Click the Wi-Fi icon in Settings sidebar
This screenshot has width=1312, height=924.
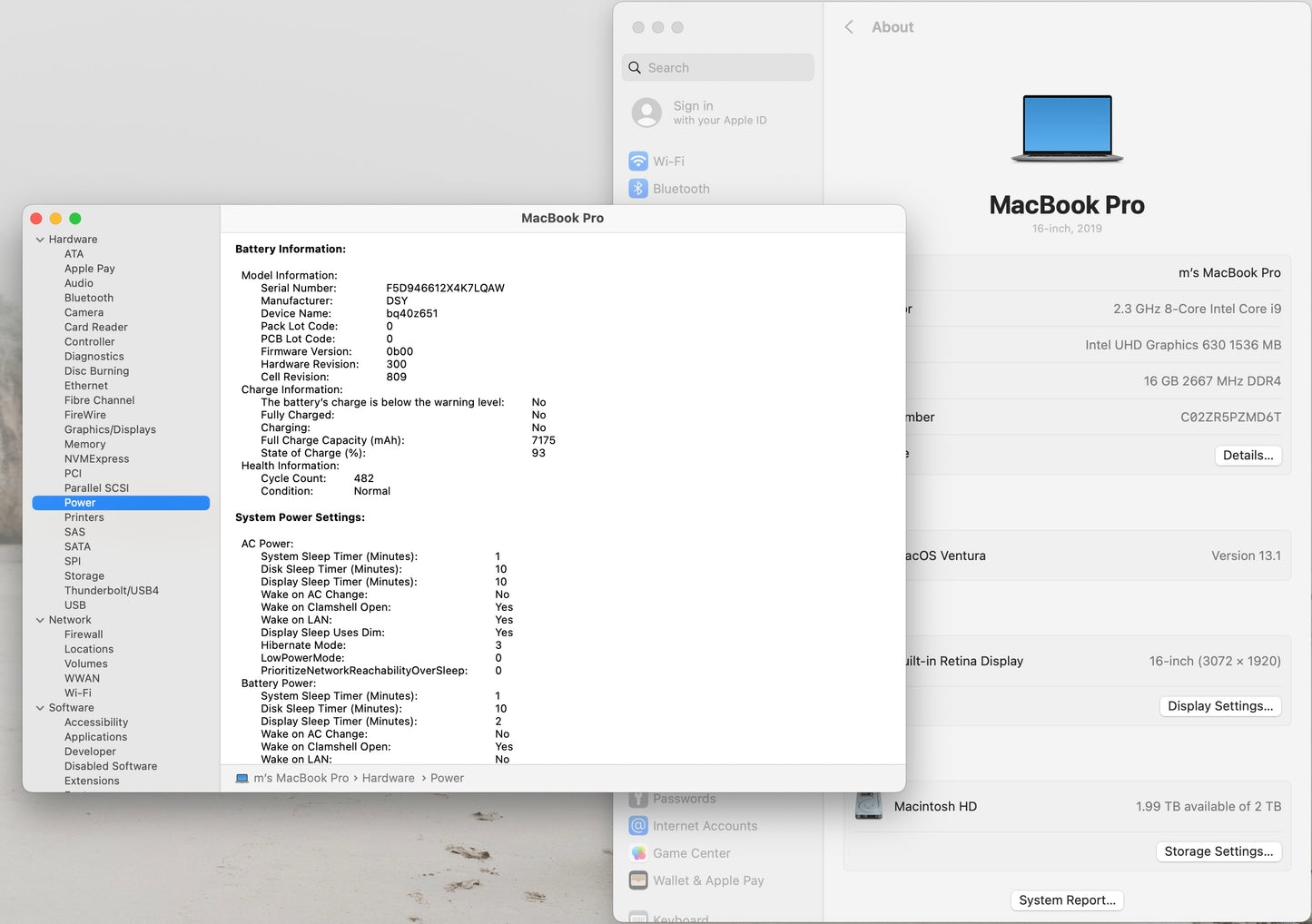click(x=638, y=161)
